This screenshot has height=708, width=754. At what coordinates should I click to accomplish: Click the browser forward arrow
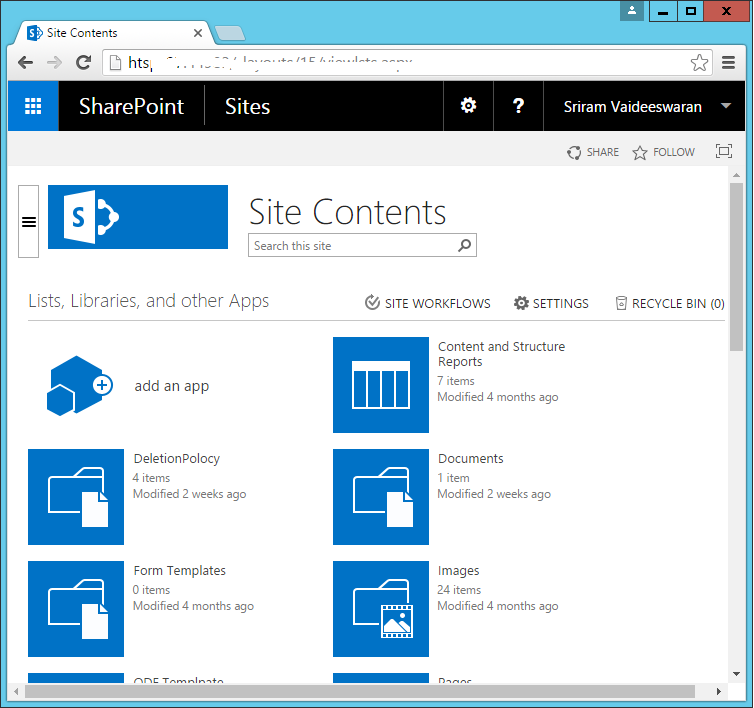point(54,63)
